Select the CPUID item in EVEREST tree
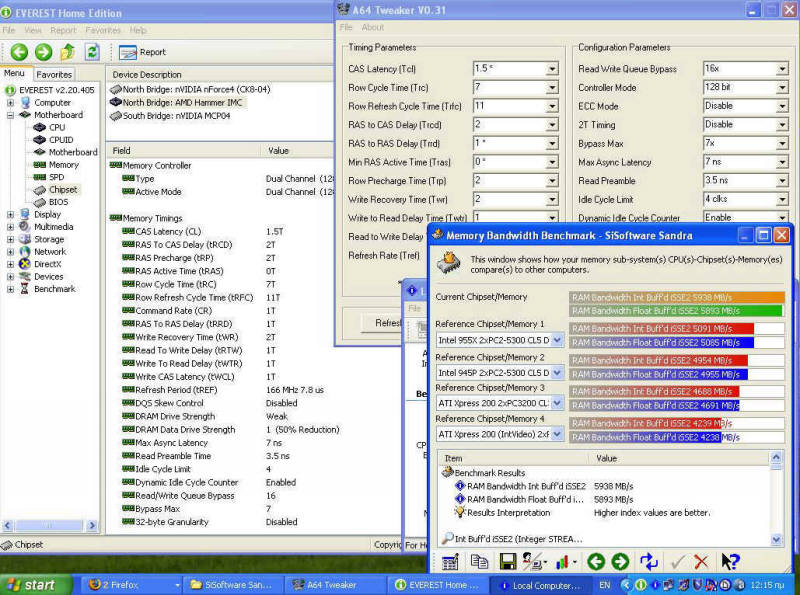 point(61,139)
